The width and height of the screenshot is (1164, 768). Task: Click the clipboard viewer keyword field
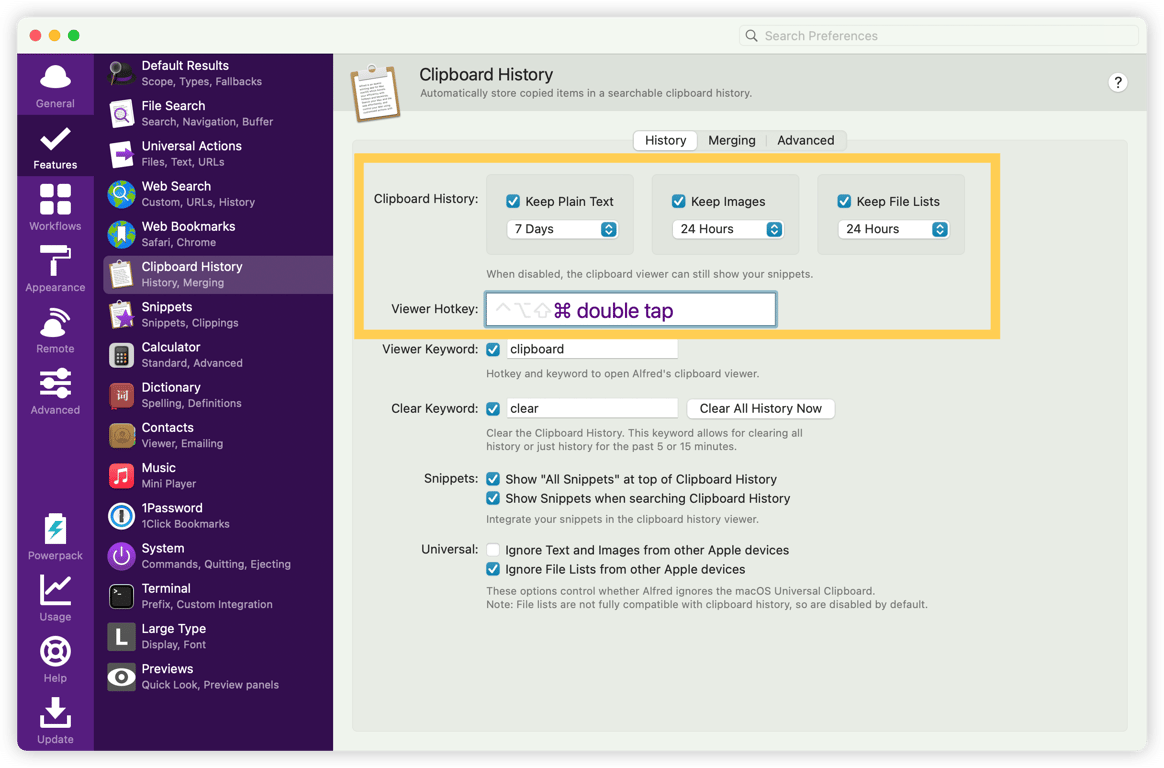click(x=592, y=349)
